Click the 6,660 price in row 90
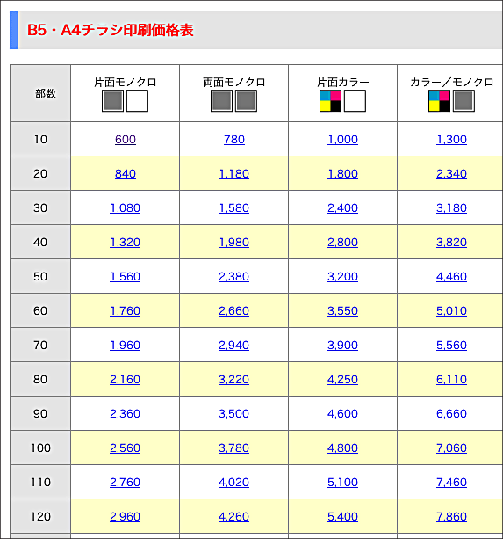Screen dimensions: 503x539 click(x=451, y=414)
